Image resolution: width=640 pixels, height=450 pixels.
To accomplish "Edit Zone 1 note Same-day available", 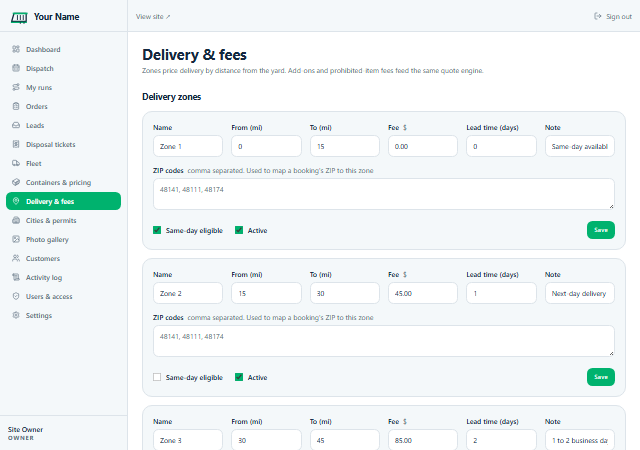I will coord(580,146).
